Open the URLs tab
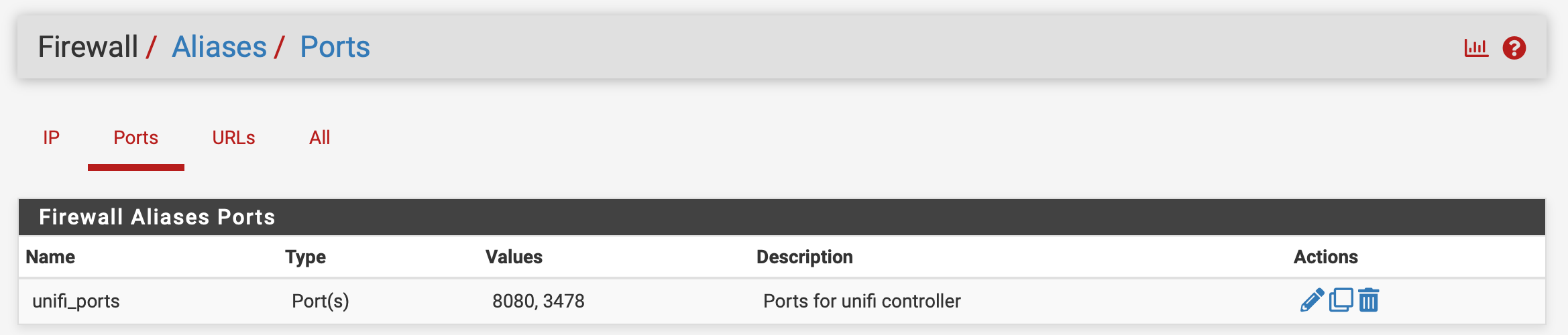 pyautogui.click(x=233, y=137)
